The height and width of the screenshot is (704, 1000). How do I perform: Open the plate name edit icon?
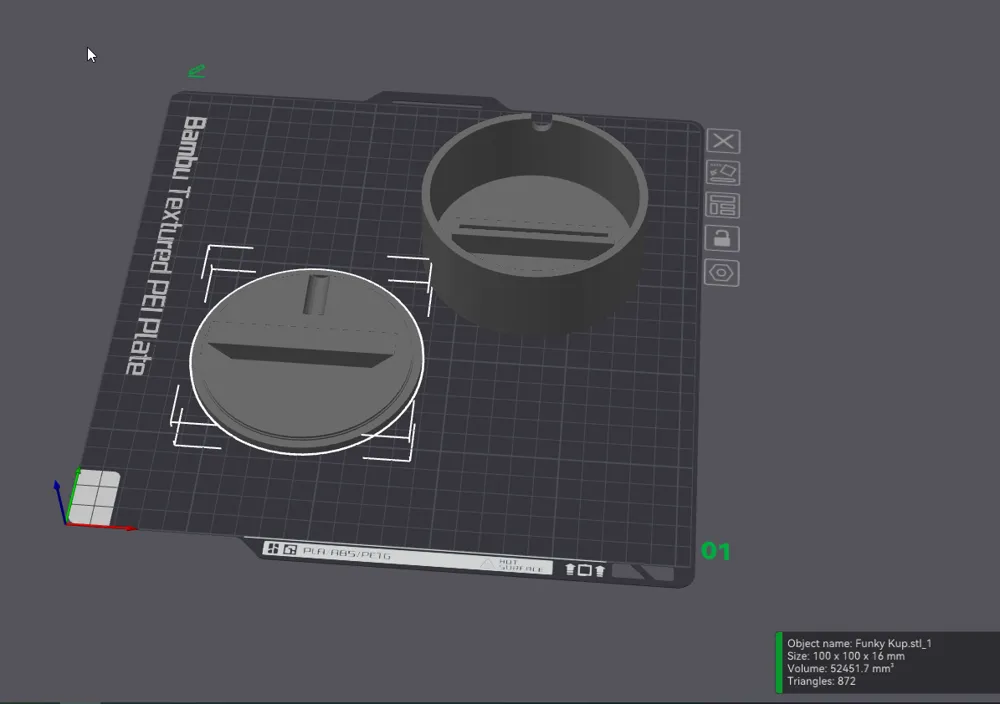pyautogui.click(x=724, y=173)
